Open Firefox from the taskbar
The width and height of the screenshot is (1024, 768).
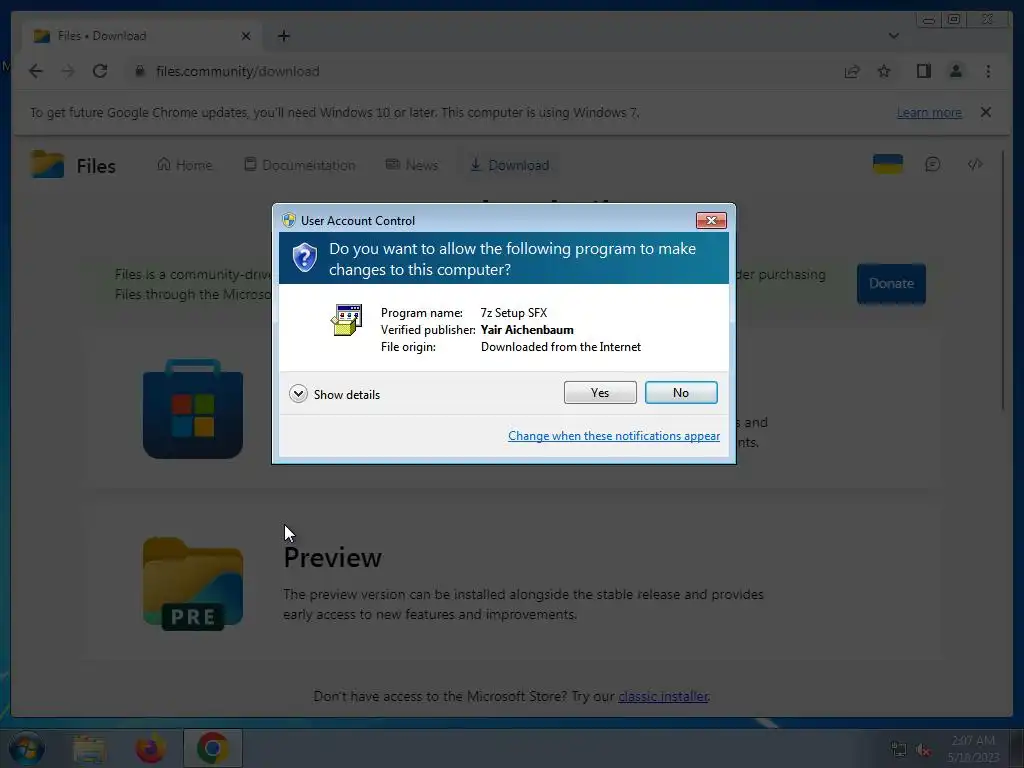click(x=150, y=748)
